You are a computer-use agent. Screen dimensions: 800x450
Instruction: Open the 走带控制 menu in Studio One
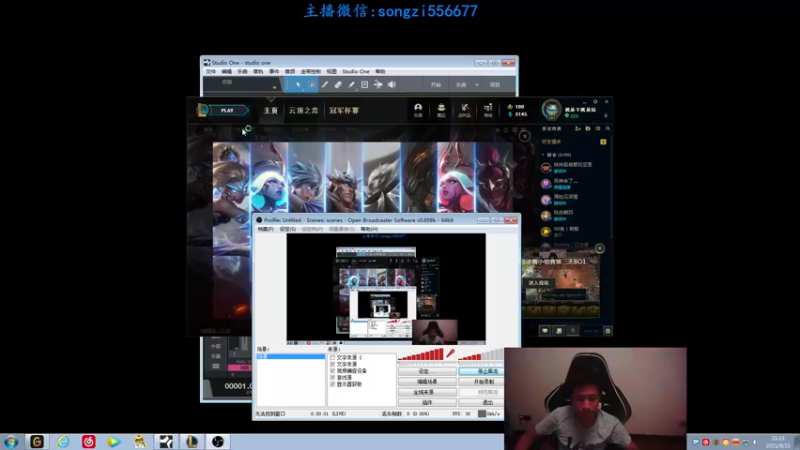[311, 71]
